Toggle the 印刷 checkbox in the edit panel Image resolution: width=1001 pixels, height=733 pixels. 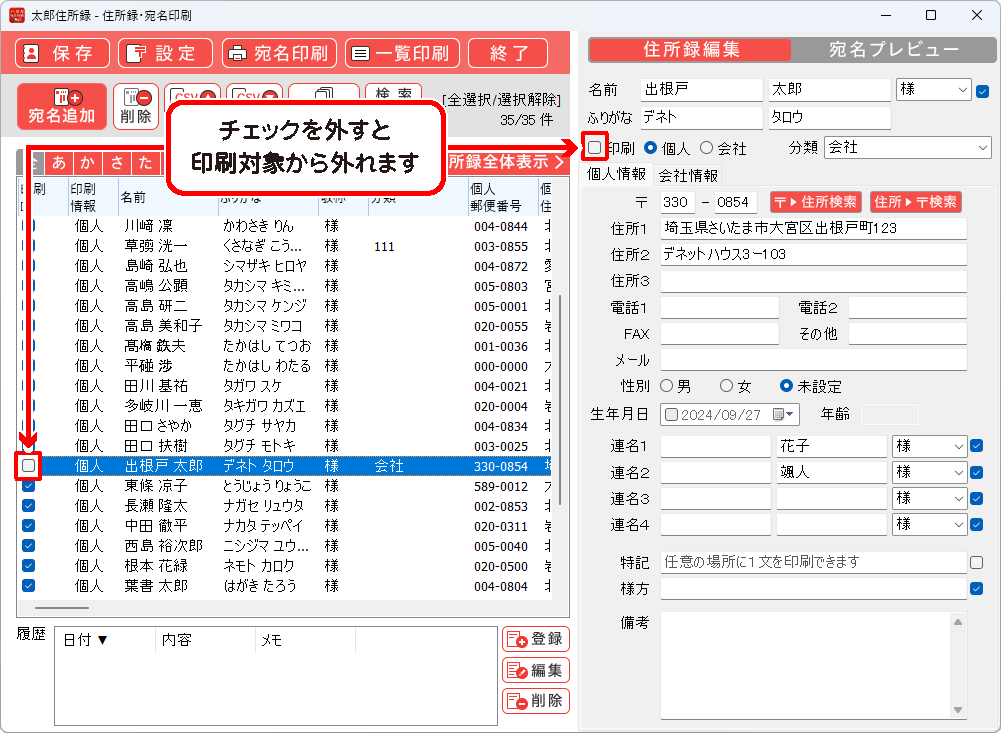coord(595,148)
